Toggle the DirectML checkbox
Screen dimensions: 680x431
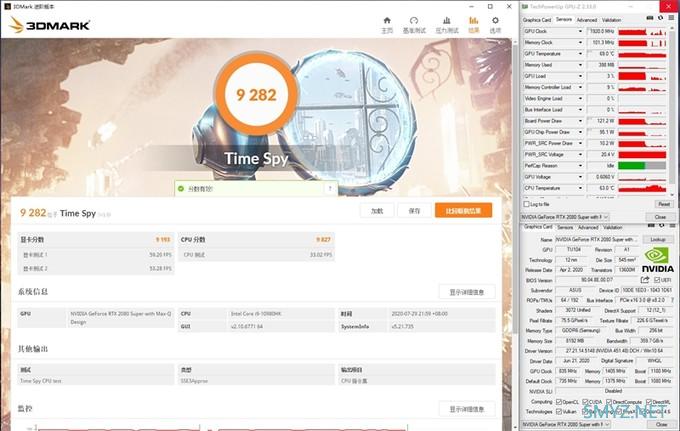click(x=649, y=402)
